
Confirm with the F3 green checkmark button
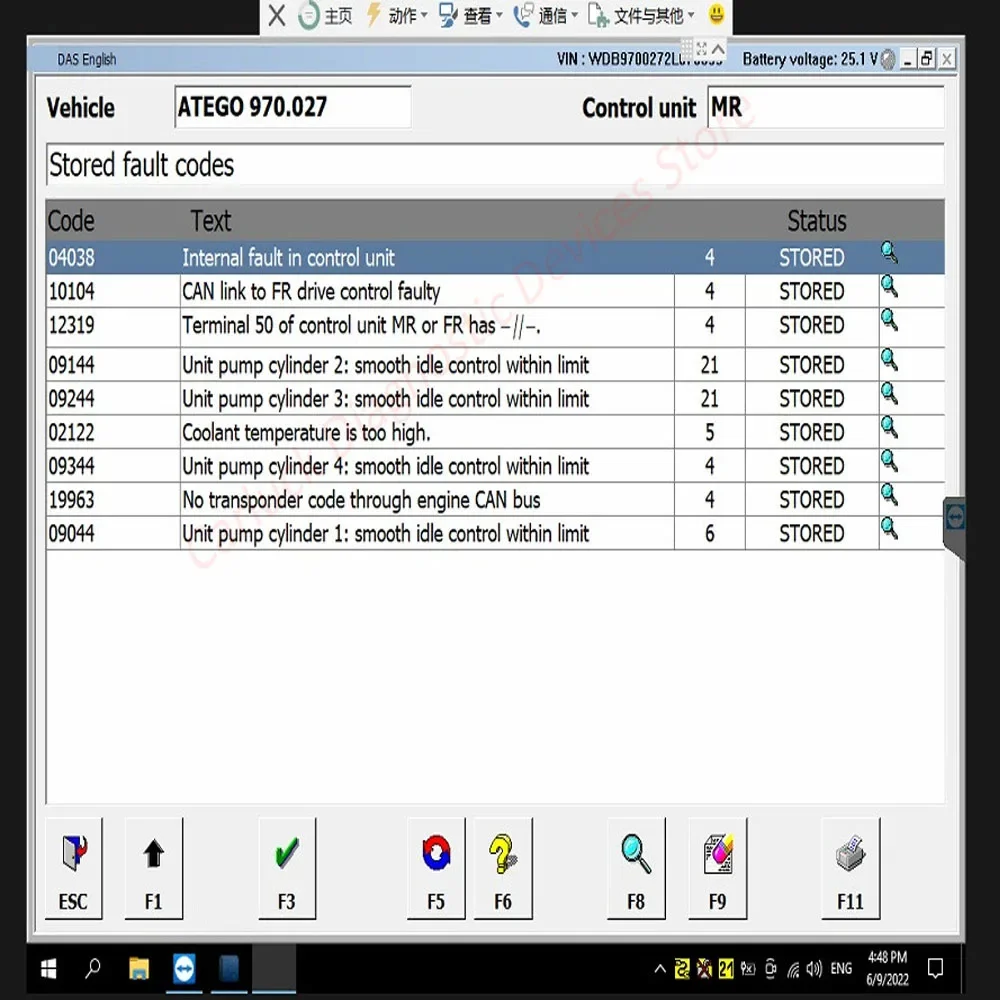(x=287, y=868)
